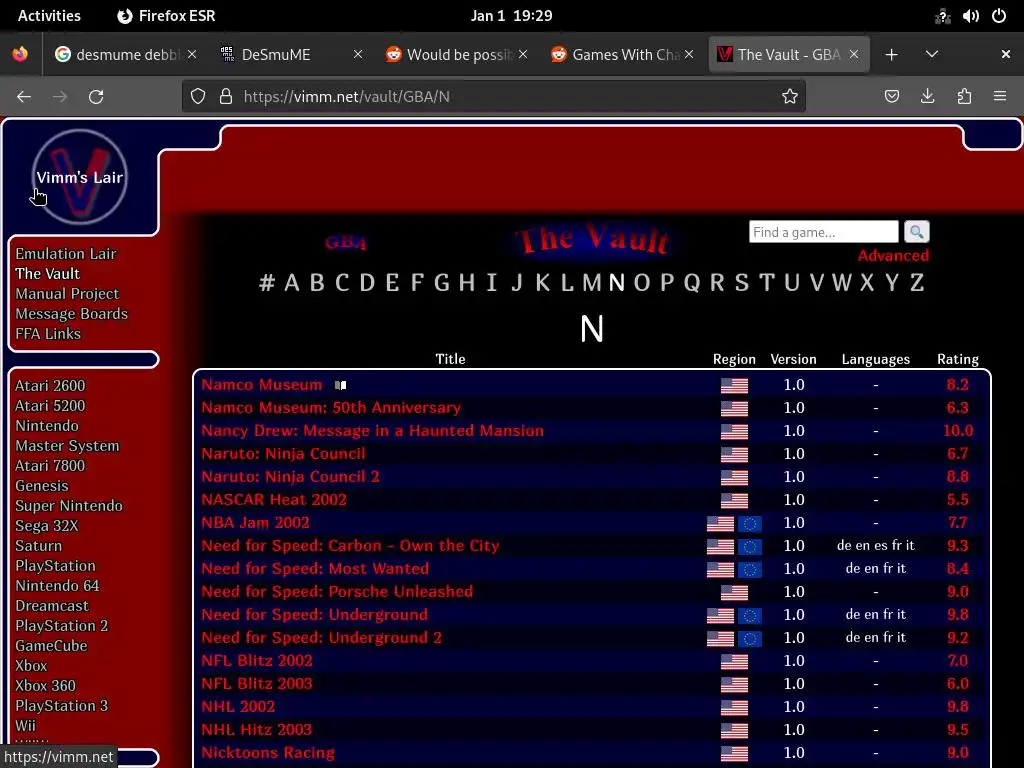The height and width of the screenshot is (768, 1024).
Task: Save page to Pocket
Action: pos(891,97)
